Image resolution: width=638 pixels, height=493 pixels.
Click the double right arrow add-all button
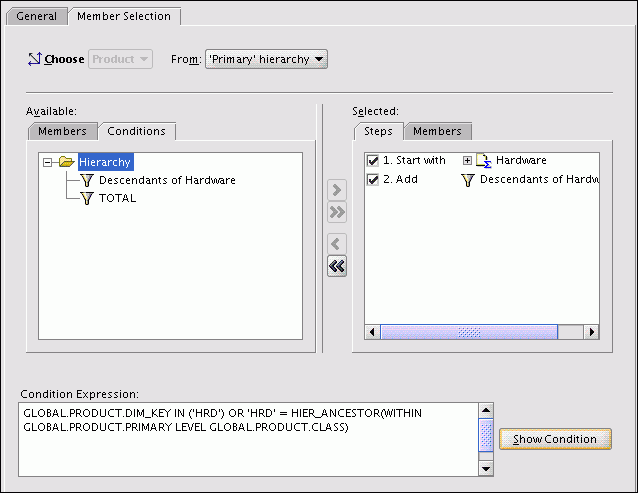[337, 212]
